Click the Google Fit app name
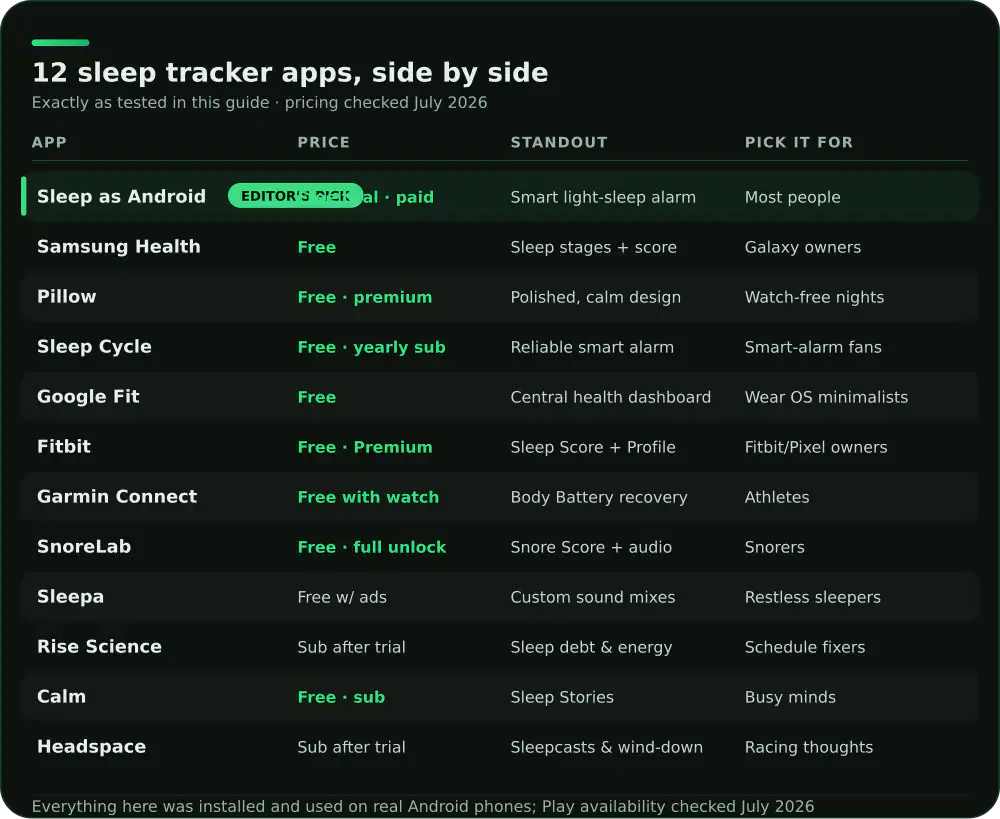Image resolution: width=1000 pixels, height=819 pixels. [x=88, y=396]
